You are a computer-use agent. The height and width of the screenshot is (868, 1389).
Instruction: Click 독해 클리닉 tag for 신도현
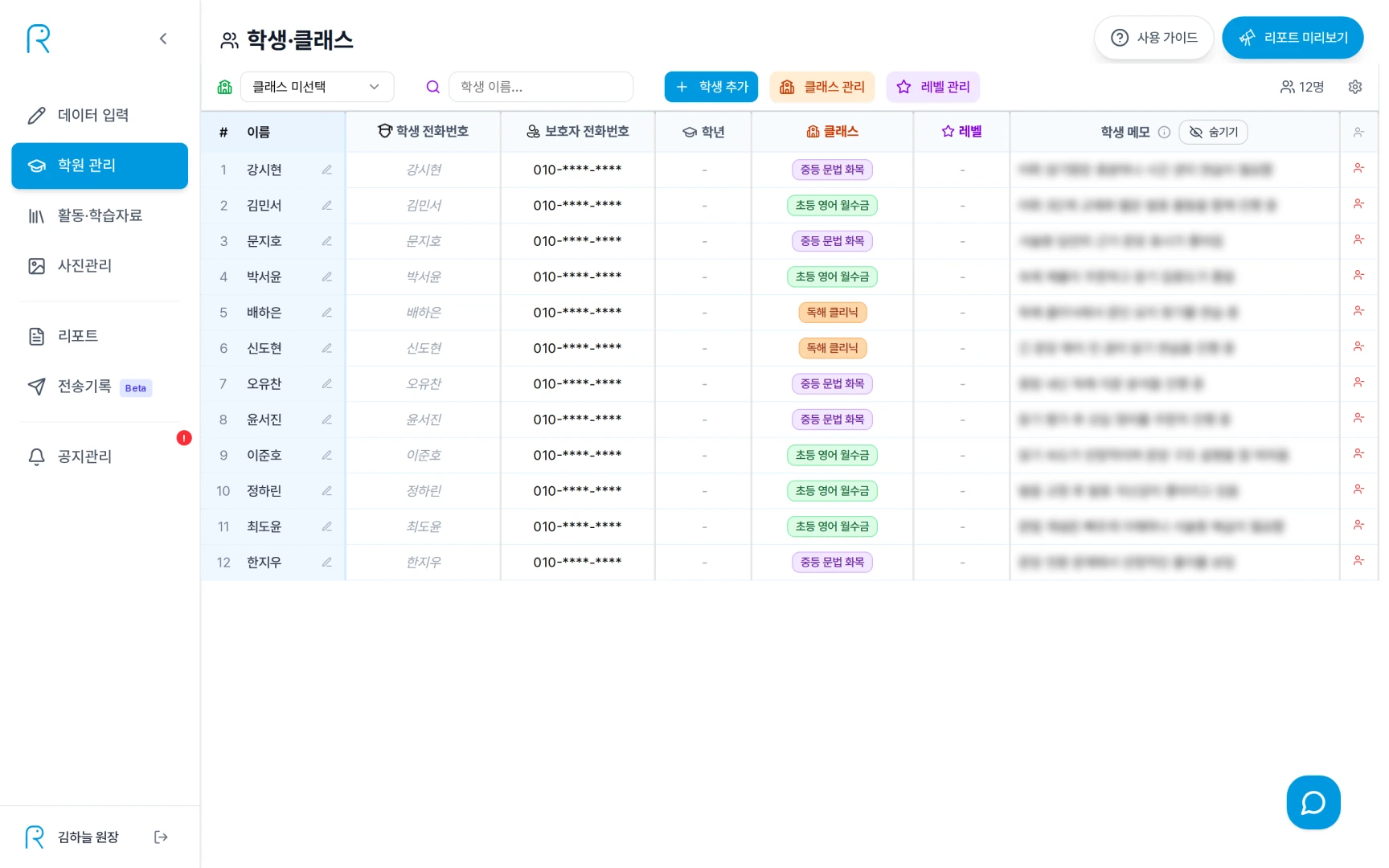832,348
